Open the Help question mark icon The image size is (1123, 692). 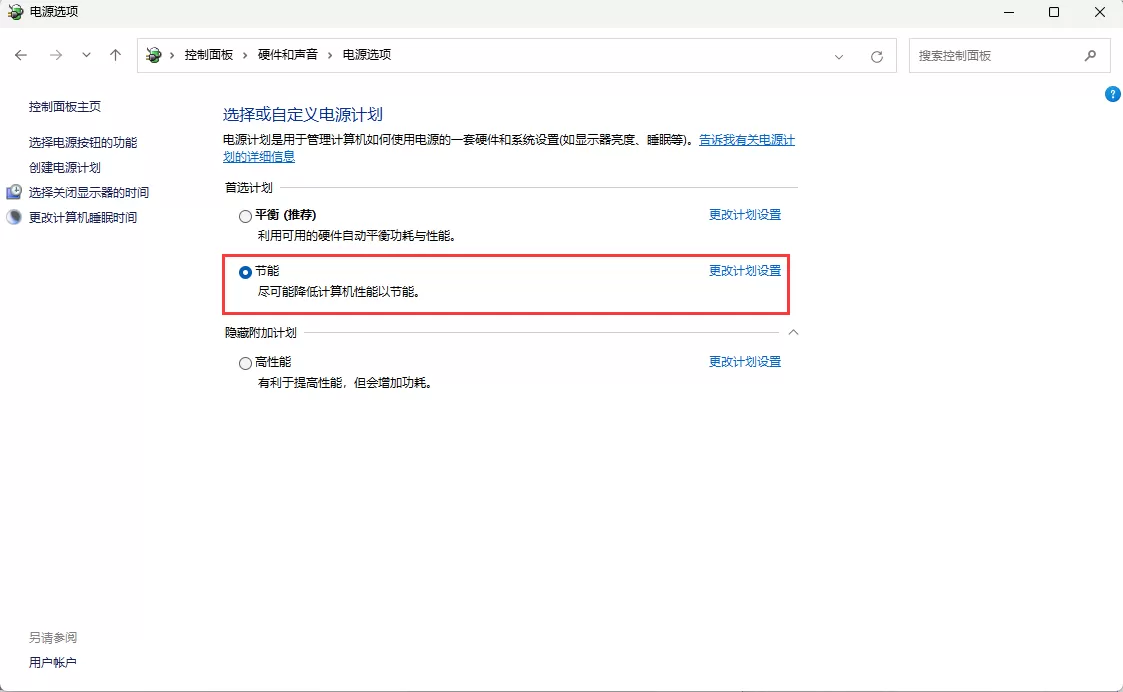click(1112, 94)
